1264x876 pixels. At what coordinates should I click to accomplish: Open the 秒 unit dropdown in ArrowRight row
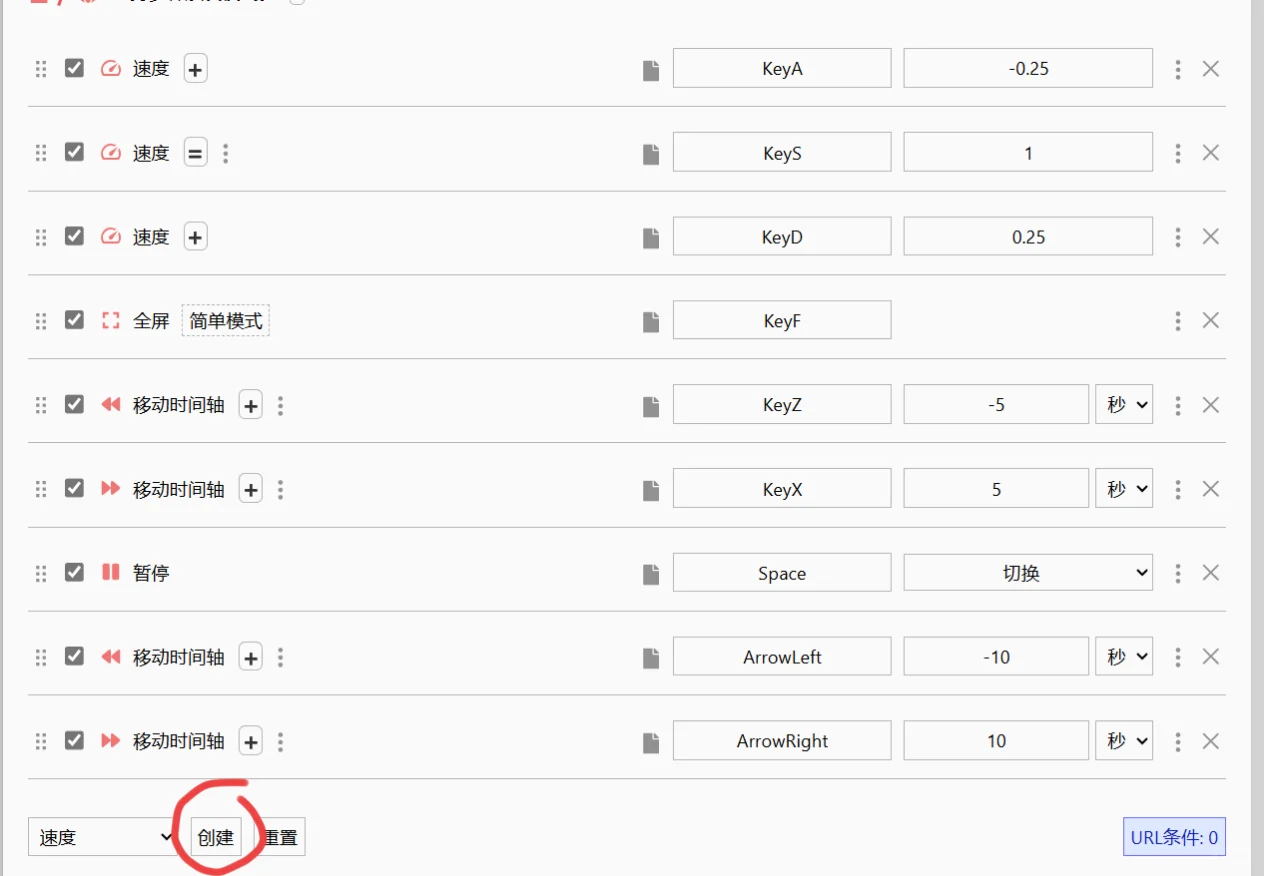[1124, 741]
